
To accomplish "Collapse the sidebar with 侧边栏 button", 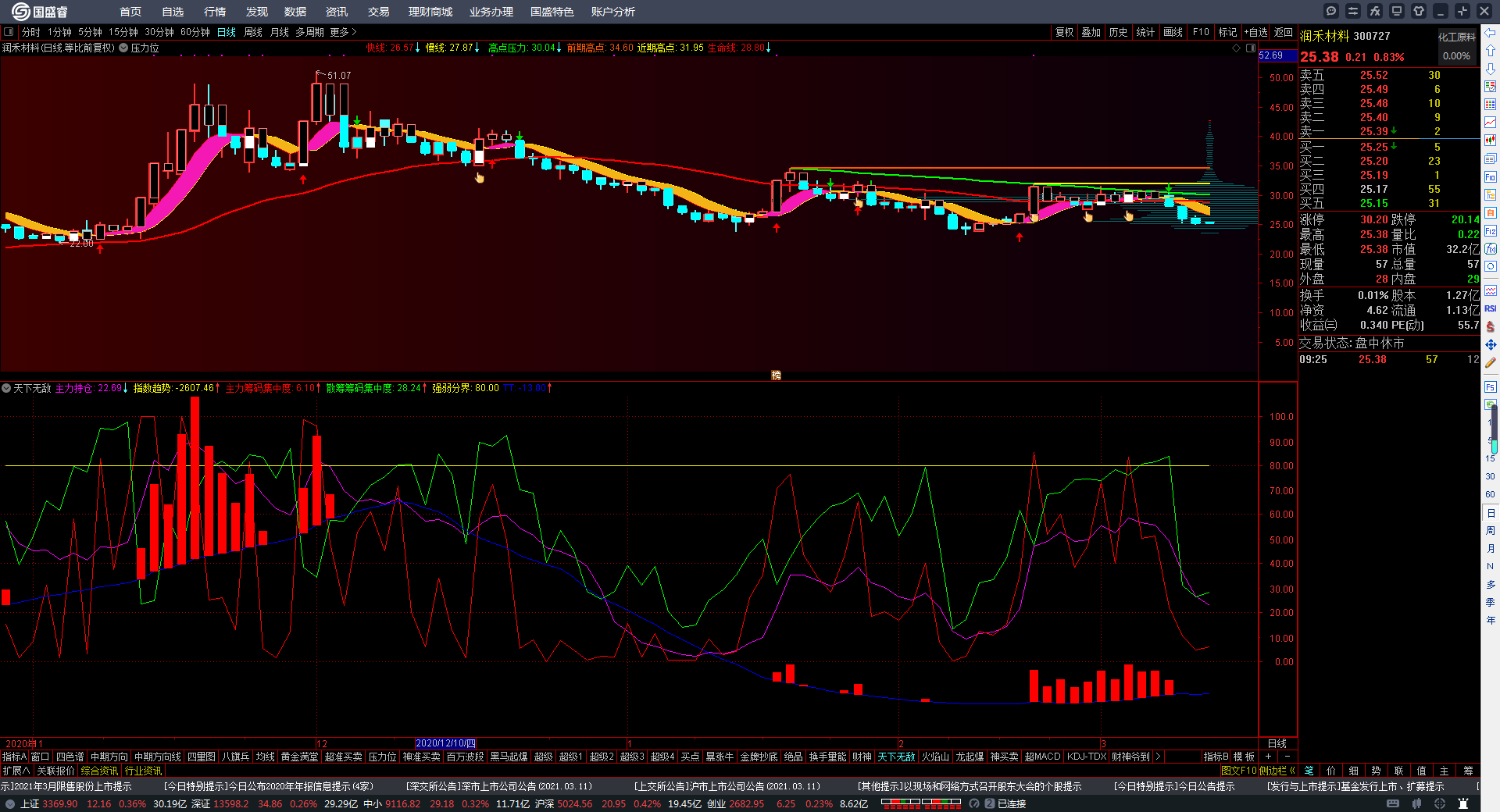I will [1277, 771].
